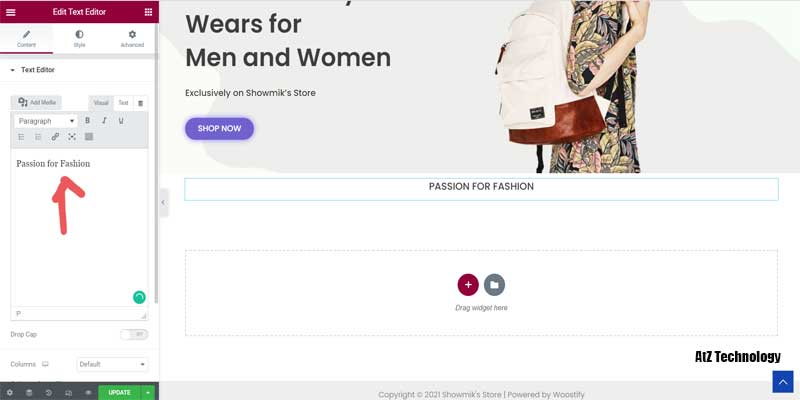This screenshot has height=400, width=800.
Task: Click the green UPDATE button
Action: (x=119, y=392)
